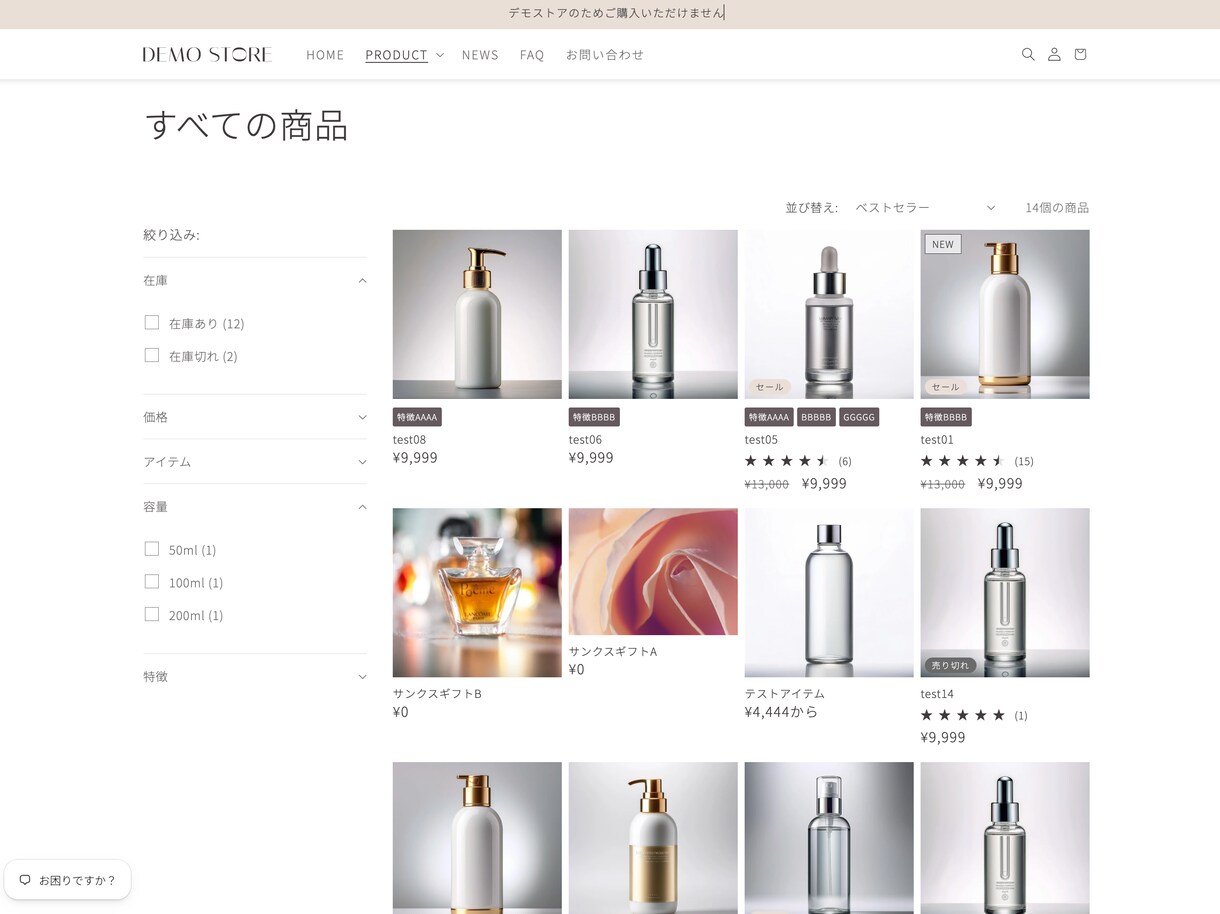Click the chat bubble icon in help widget
Viewport: 1220px width, 914px height.
(x=25, y=880)
